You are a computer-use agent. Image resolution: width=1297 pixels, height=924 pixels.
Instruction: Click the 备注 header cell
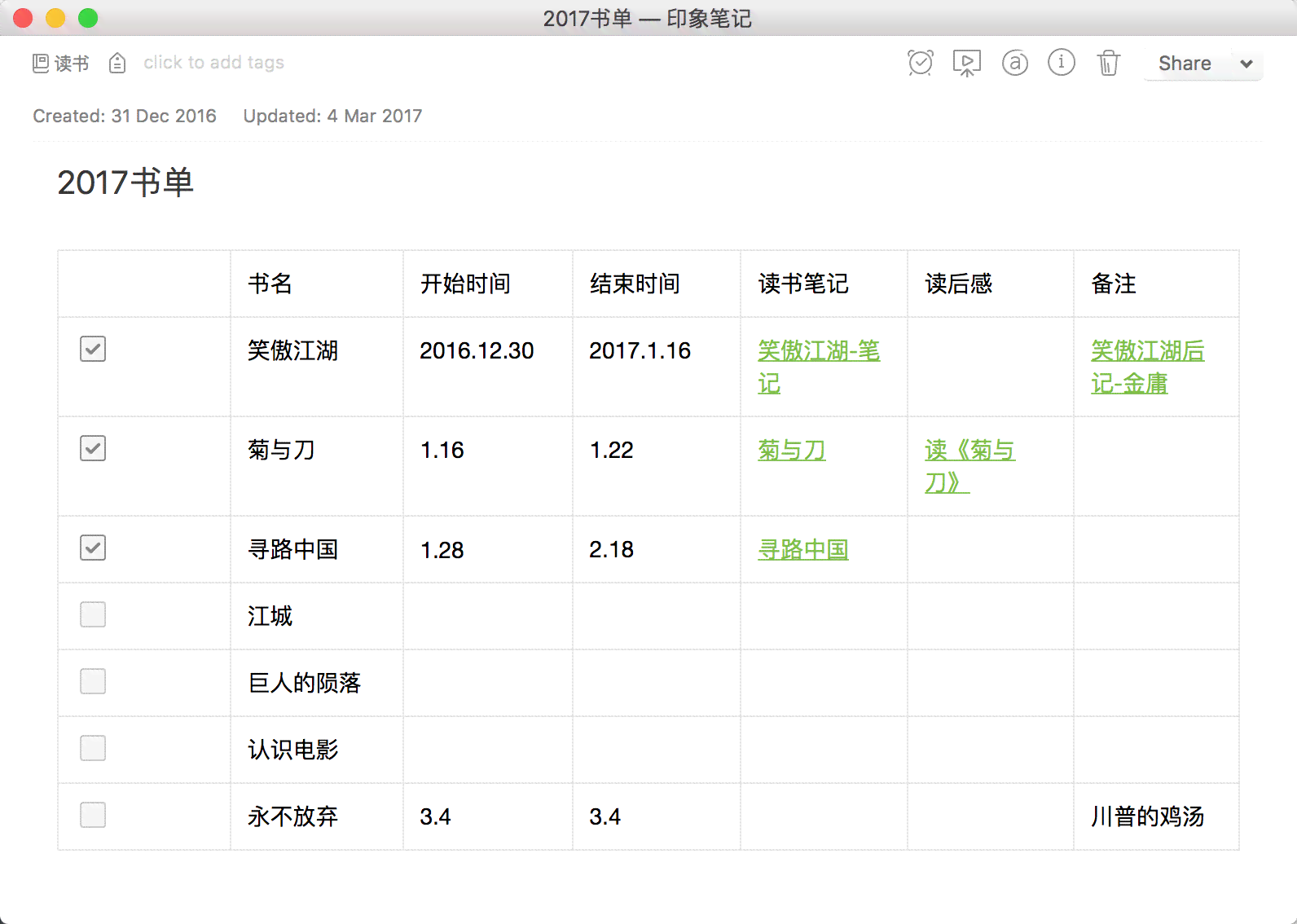(1156, 284)
